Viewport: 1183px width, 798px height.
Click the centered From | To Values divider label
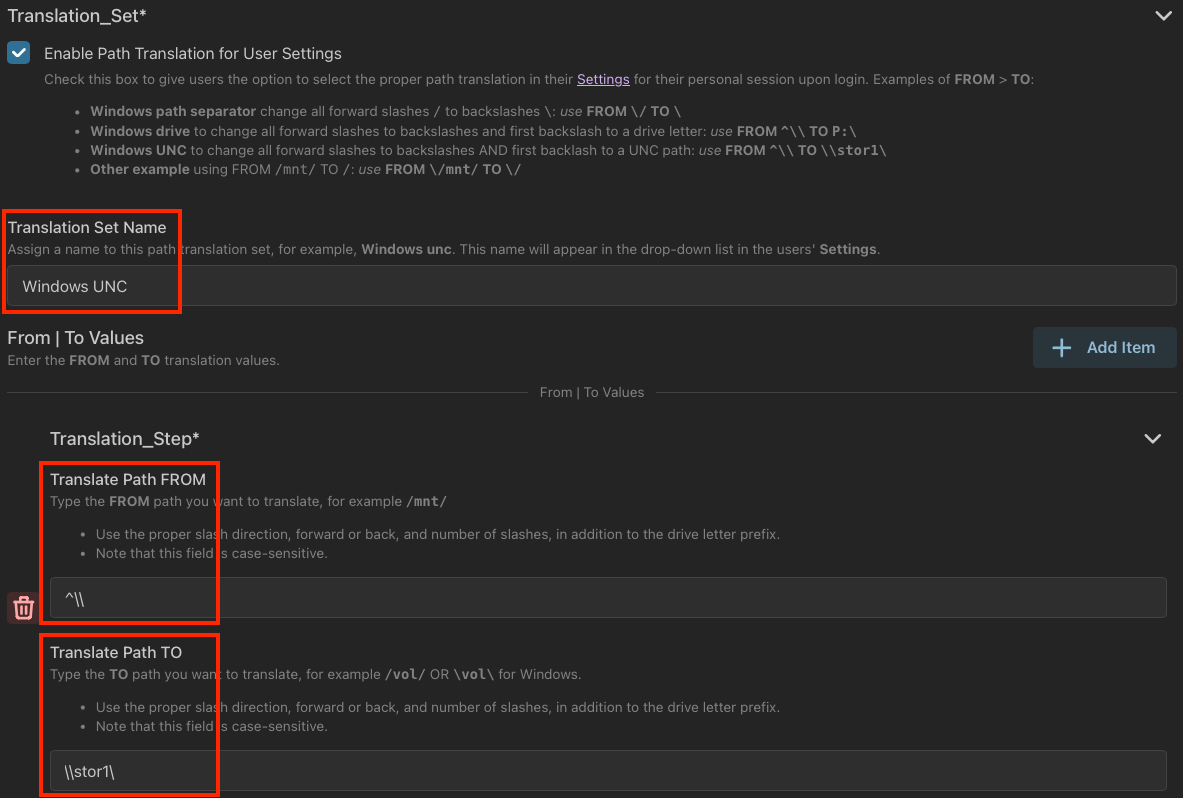[591, 392]
